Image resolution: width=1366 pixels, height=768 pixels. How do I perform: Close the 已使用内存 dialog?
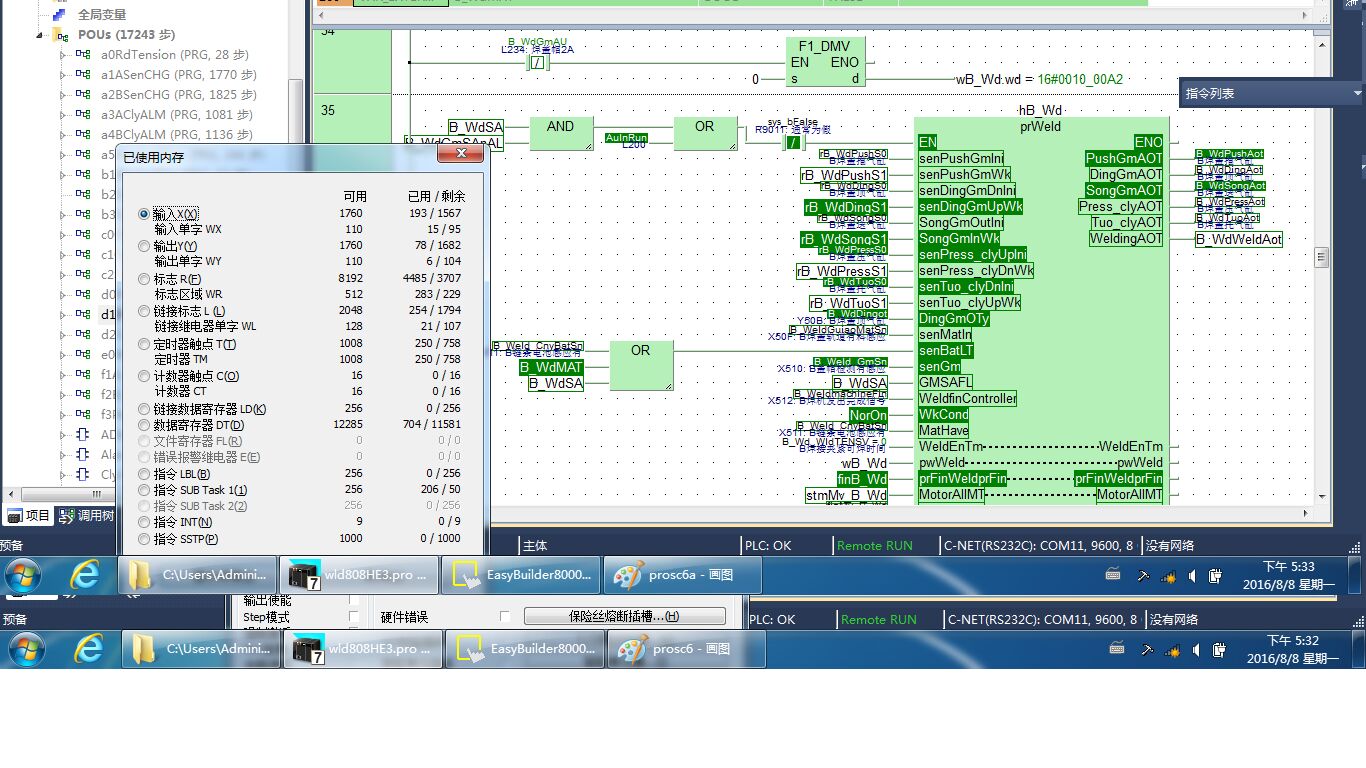[461, 155]
